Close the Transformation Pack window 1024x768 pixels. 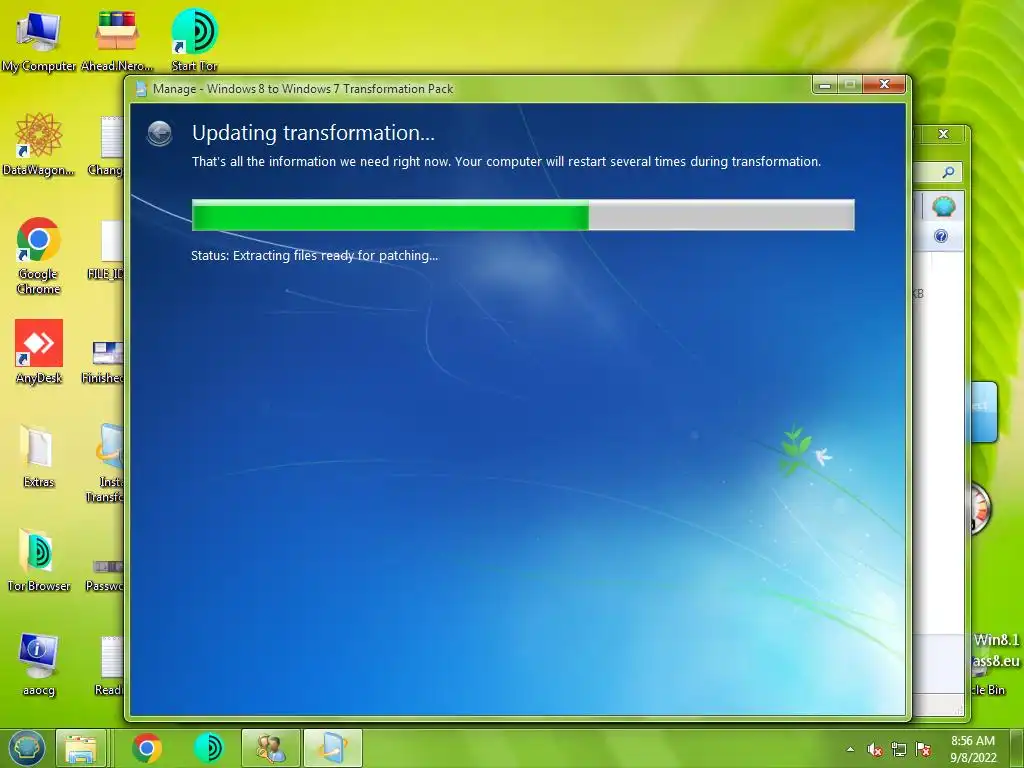coord(884,84)
